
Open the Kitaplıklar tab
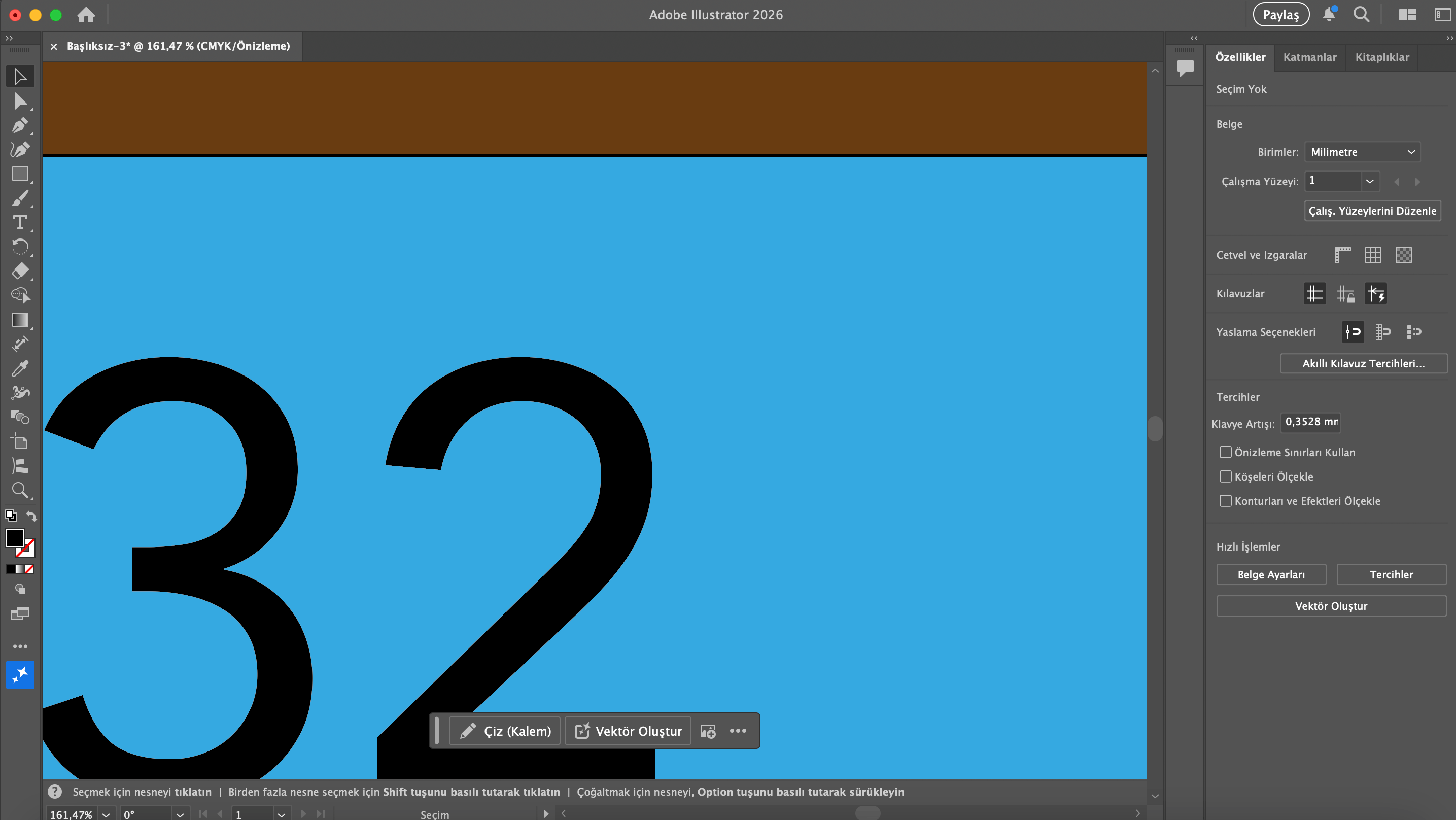click(1382, 57)
